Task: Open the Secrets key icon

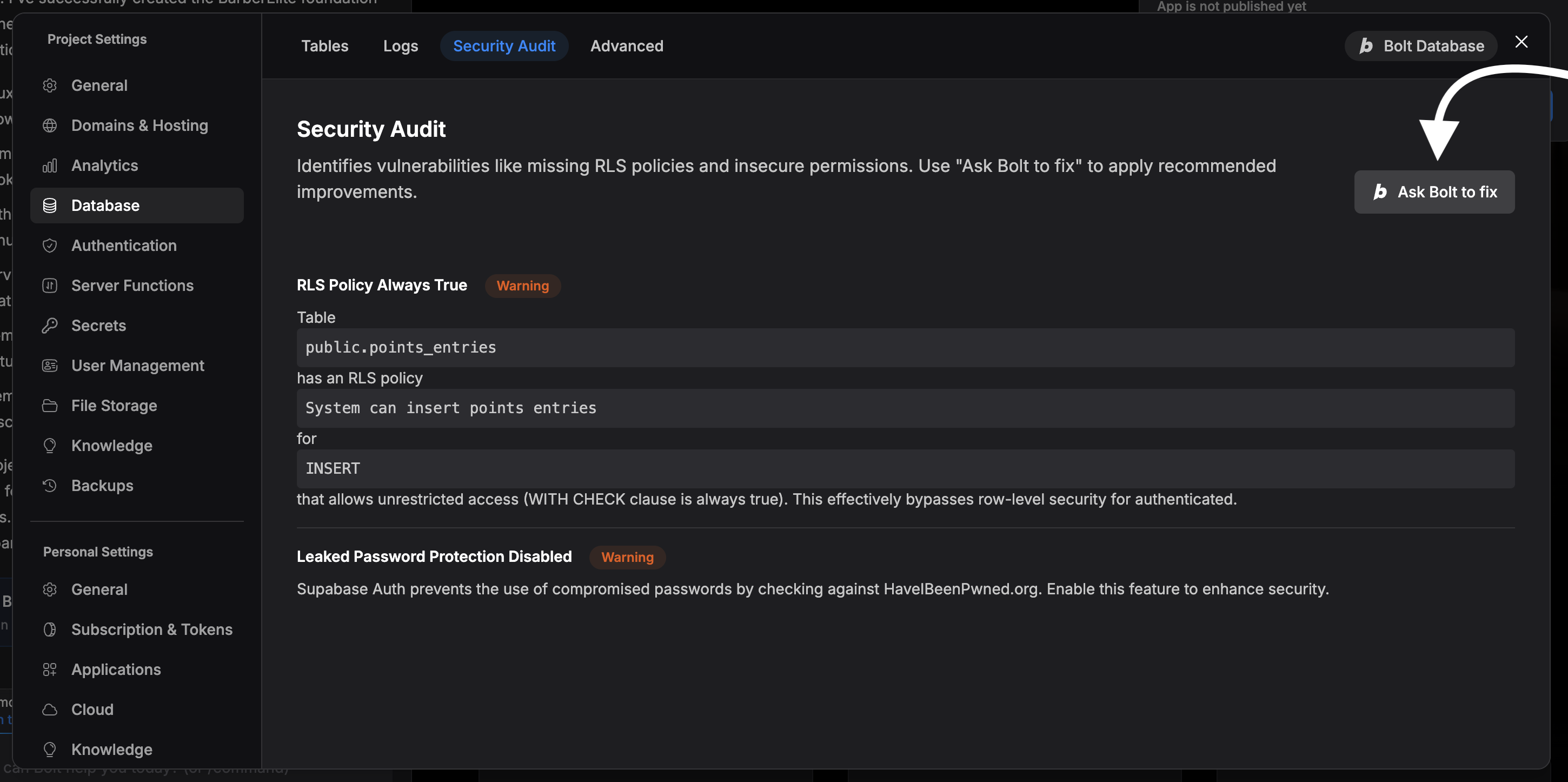Action: (50, 325)
